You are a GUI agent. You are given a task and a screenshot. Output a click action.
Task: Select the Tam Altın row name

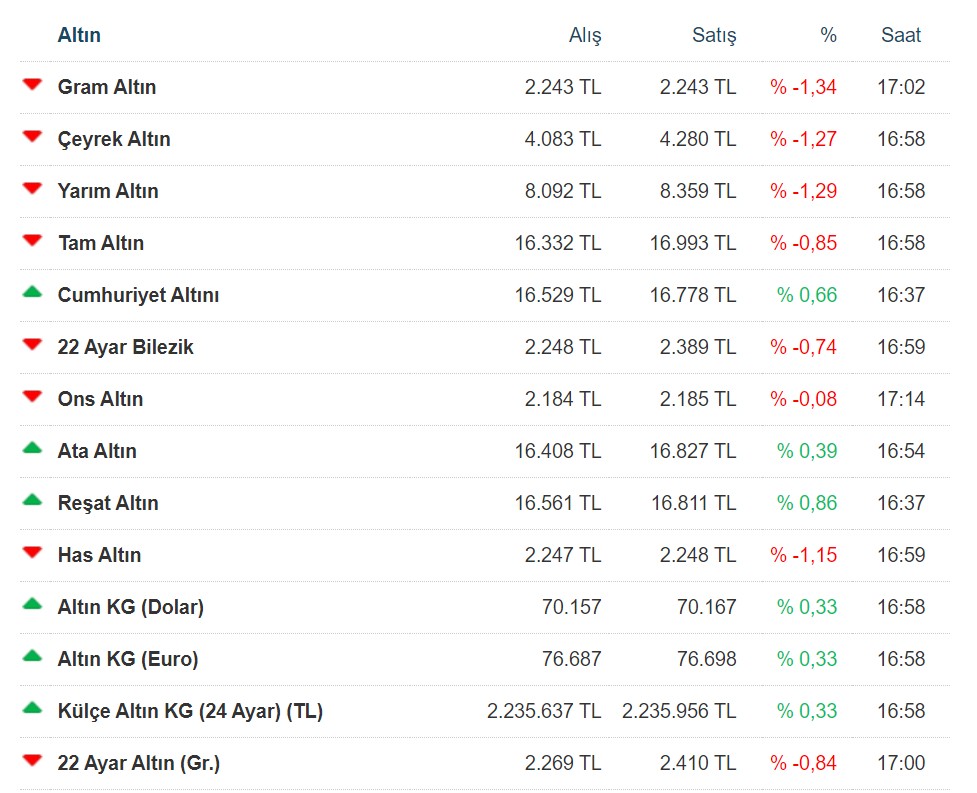101,243
